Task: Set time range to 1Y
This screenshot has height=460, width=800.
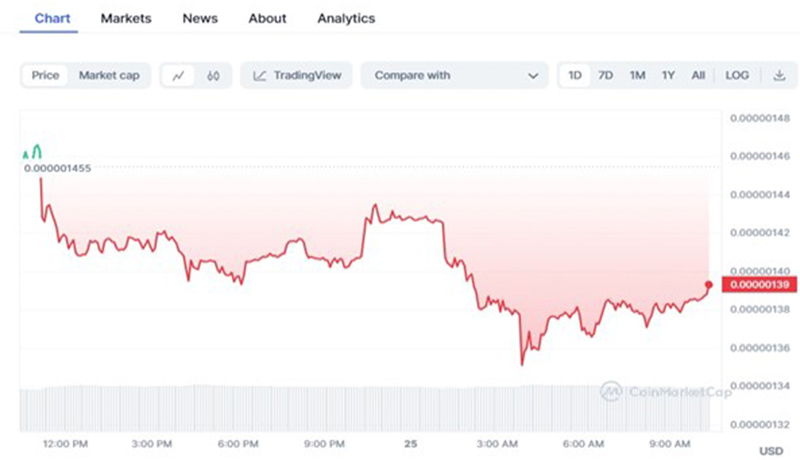Action: pyautogui.click(x=668, y=75)
